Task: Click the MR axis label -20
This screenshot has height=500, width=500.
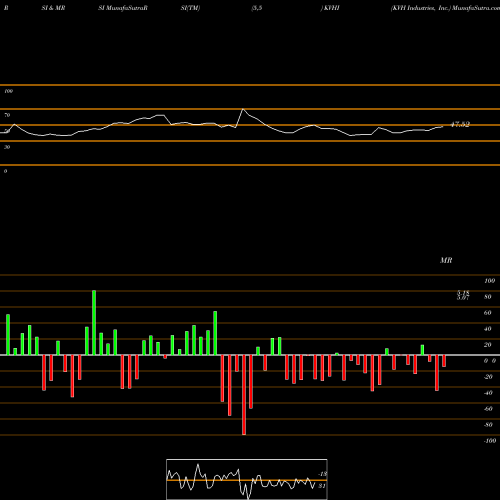Action: point(488,377)
